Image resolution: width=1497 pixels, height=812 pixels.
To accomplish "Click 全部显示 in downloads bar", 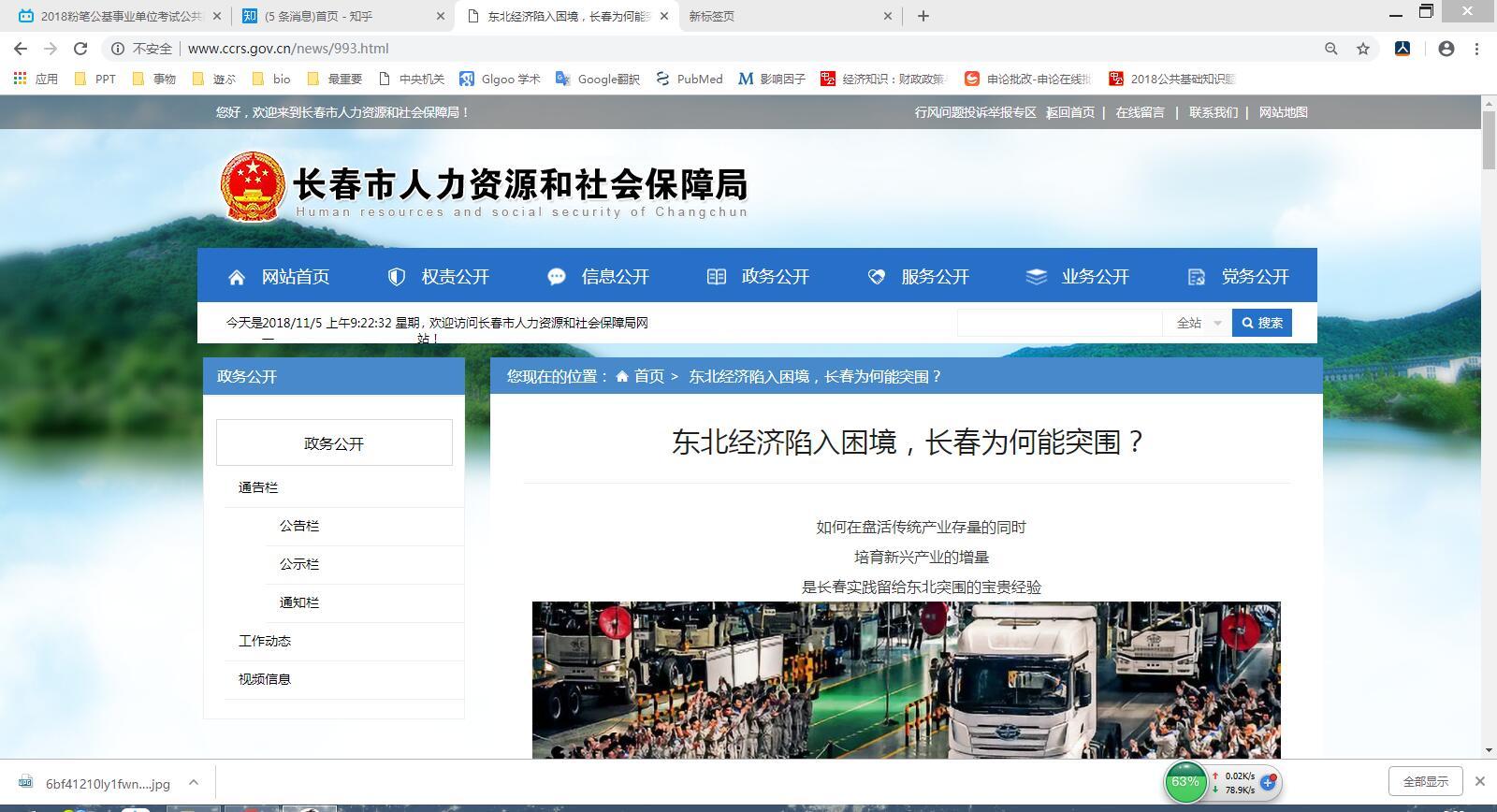I will [1425, 781].
